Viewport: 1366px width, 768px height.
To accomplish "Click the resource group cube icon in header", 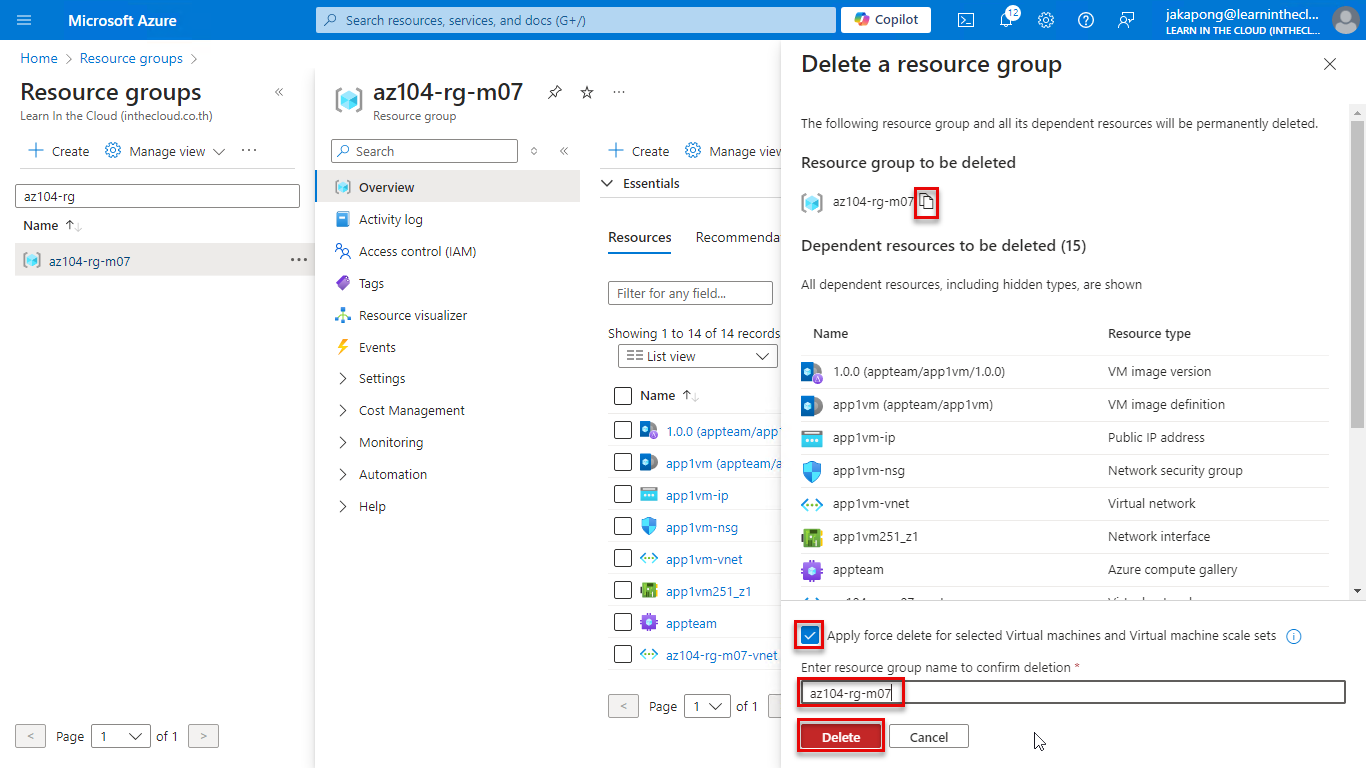I will point(349,100).
